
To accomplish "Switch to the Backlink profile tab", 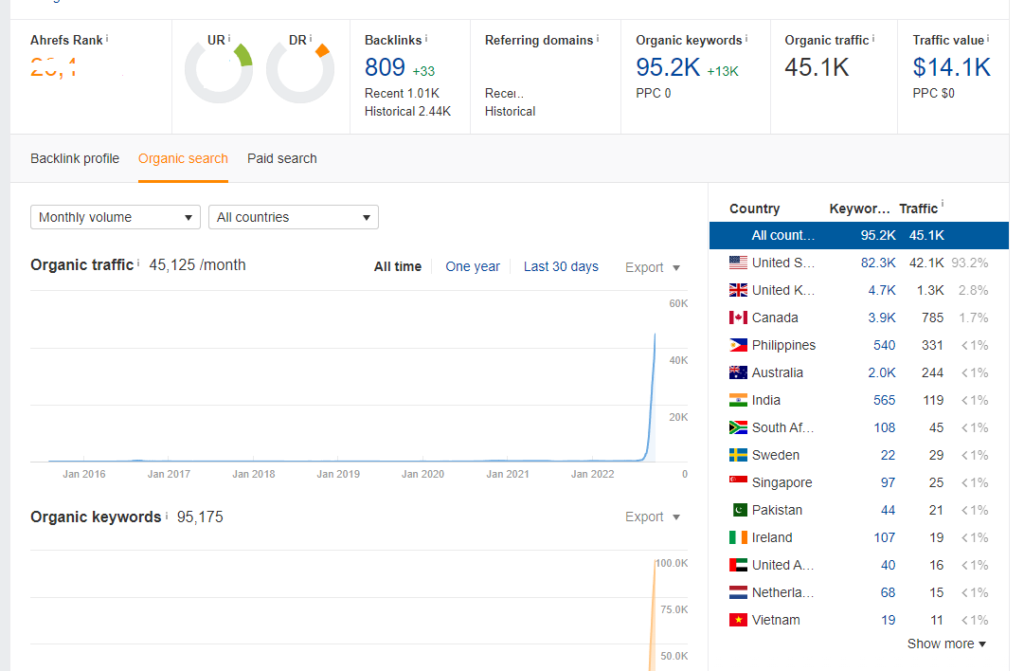I will pyautogui.click(x=75, y=158).
